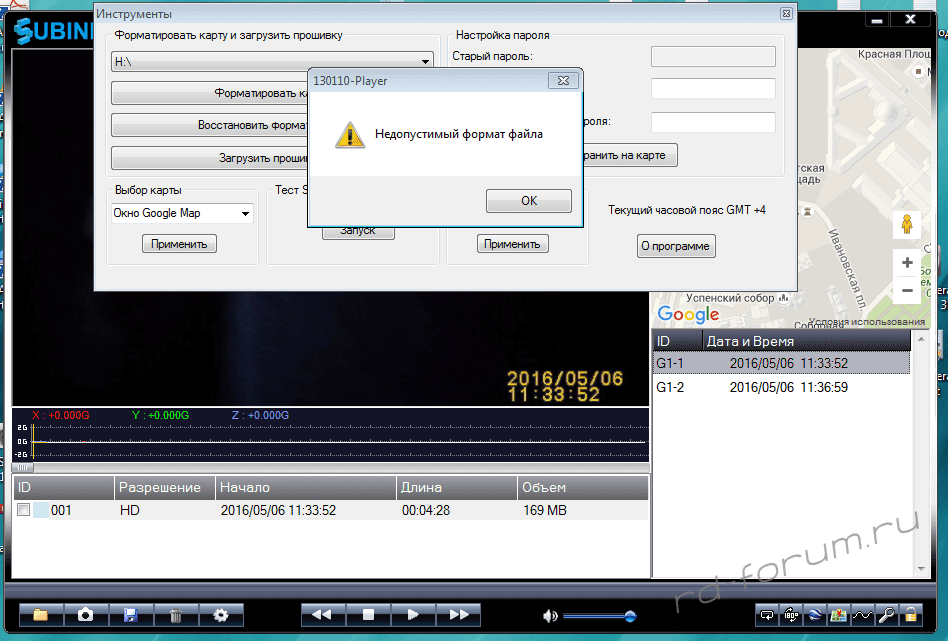
Task: Click the open folder icon in bottom toolbar
Action: [40, 615]
